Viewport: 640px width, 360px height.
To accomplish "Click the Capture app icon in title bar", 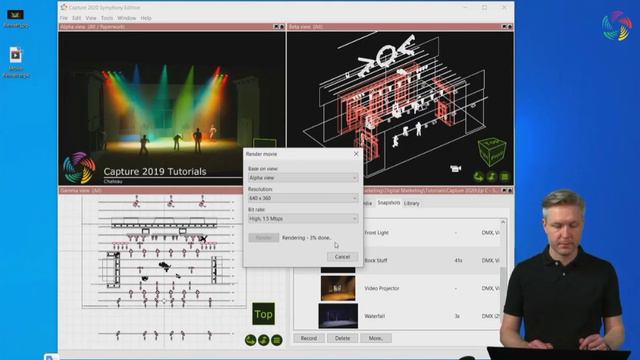I will pos(64,7).
